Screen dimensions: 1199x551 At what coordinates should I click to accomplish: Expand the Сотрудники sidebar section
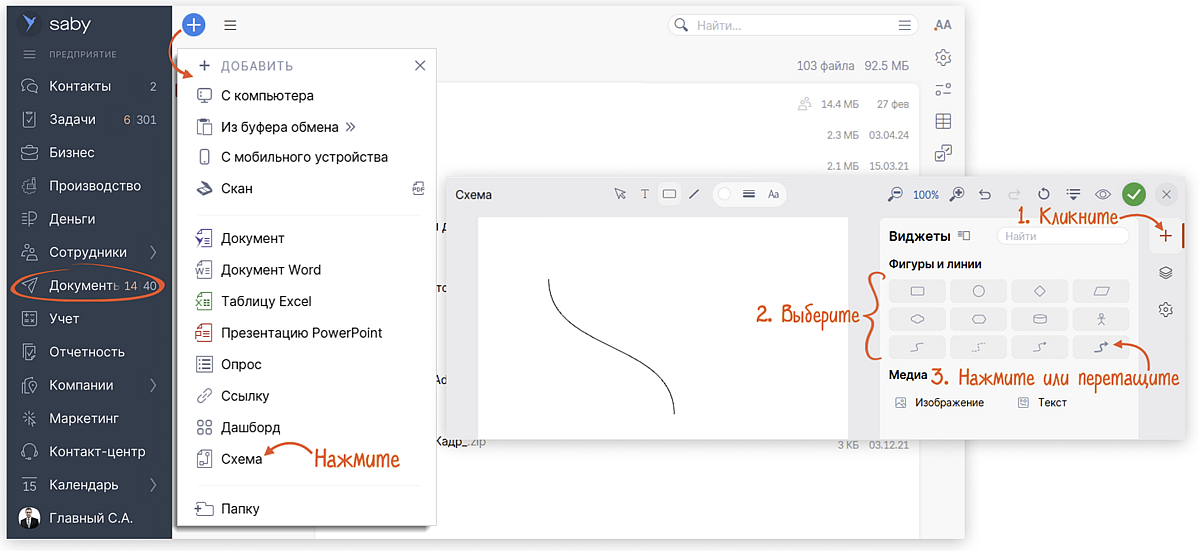(153, 252)
